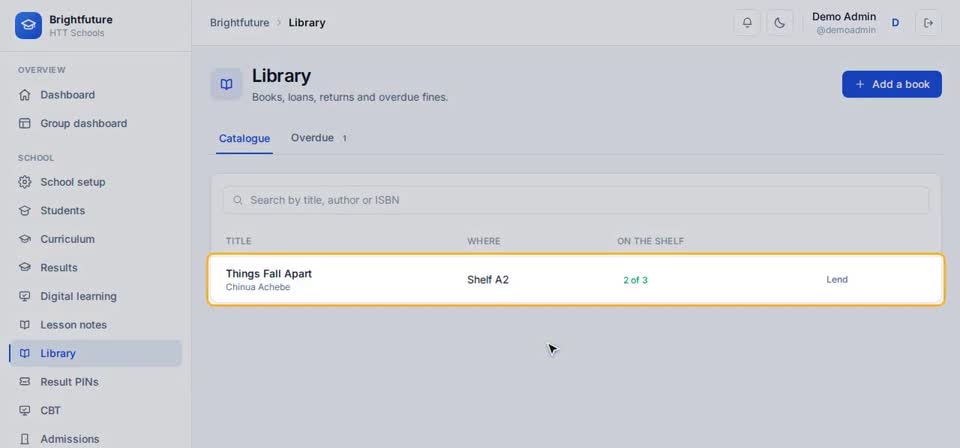Click the author Chinua Achebe
The width and height of the screenshot is (960, 448).
point(258,287)
